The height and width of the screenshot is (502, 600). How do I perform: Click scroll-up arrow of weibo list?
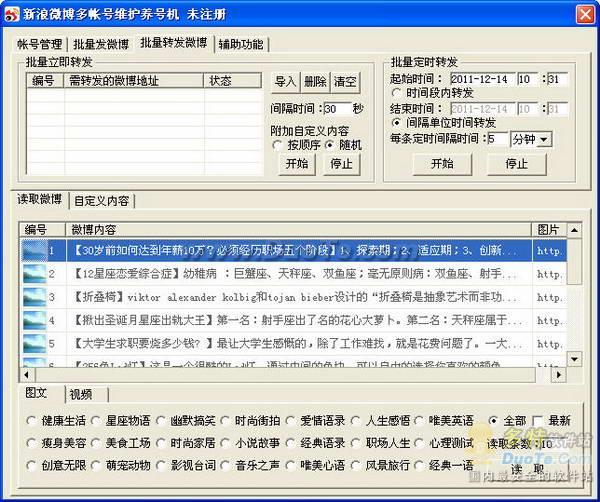tap(574, 230)
